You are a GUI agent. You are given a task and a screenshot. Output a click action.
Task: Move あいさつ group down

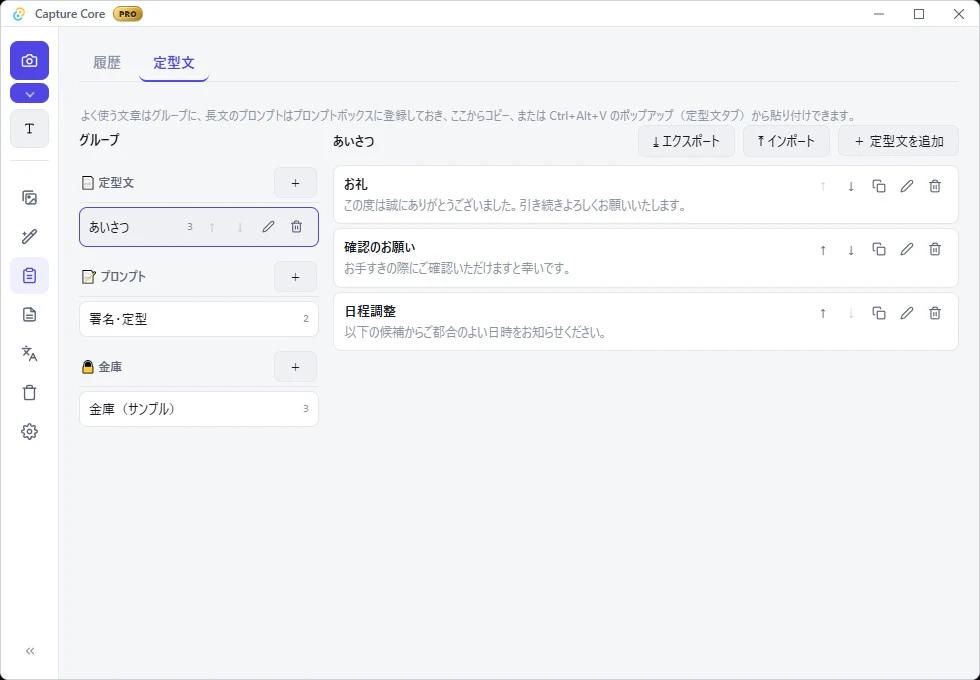[240, 227]
